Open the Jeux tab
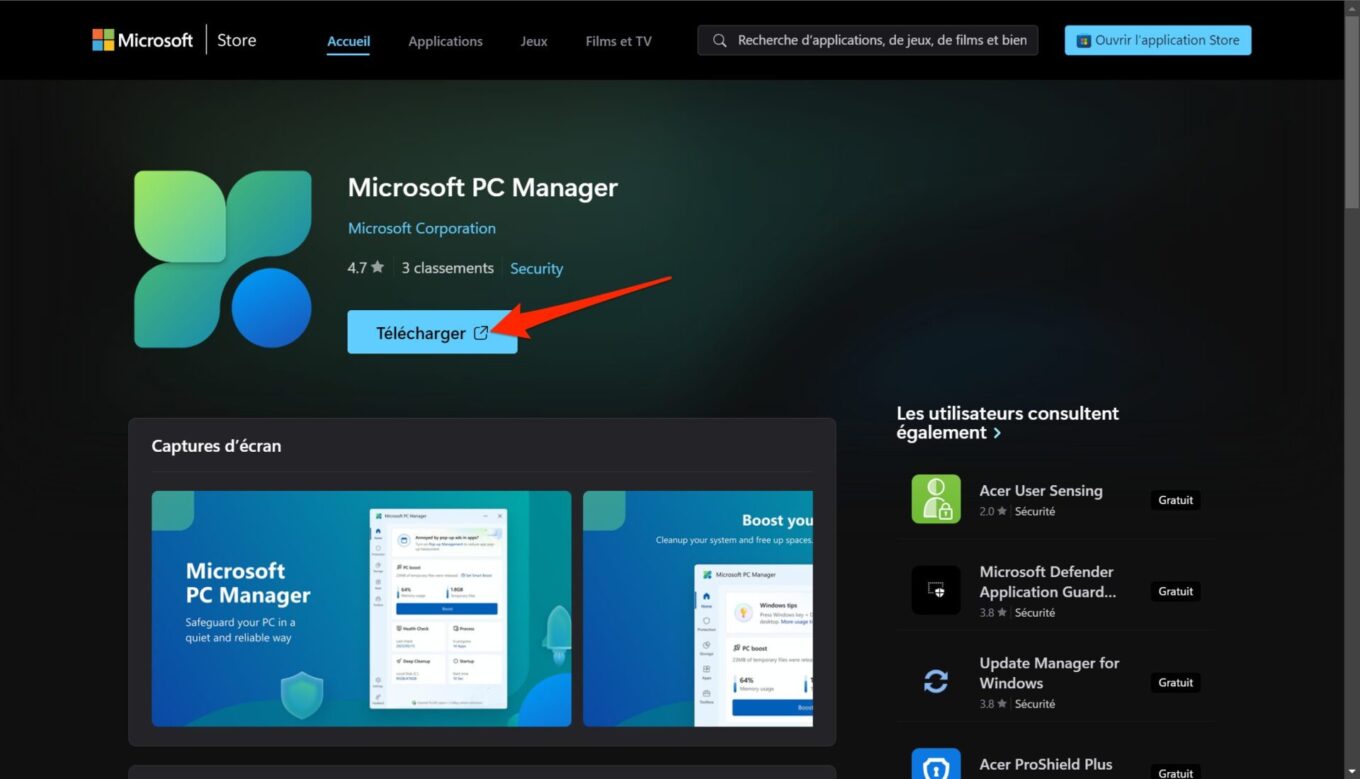 [534, 41]
